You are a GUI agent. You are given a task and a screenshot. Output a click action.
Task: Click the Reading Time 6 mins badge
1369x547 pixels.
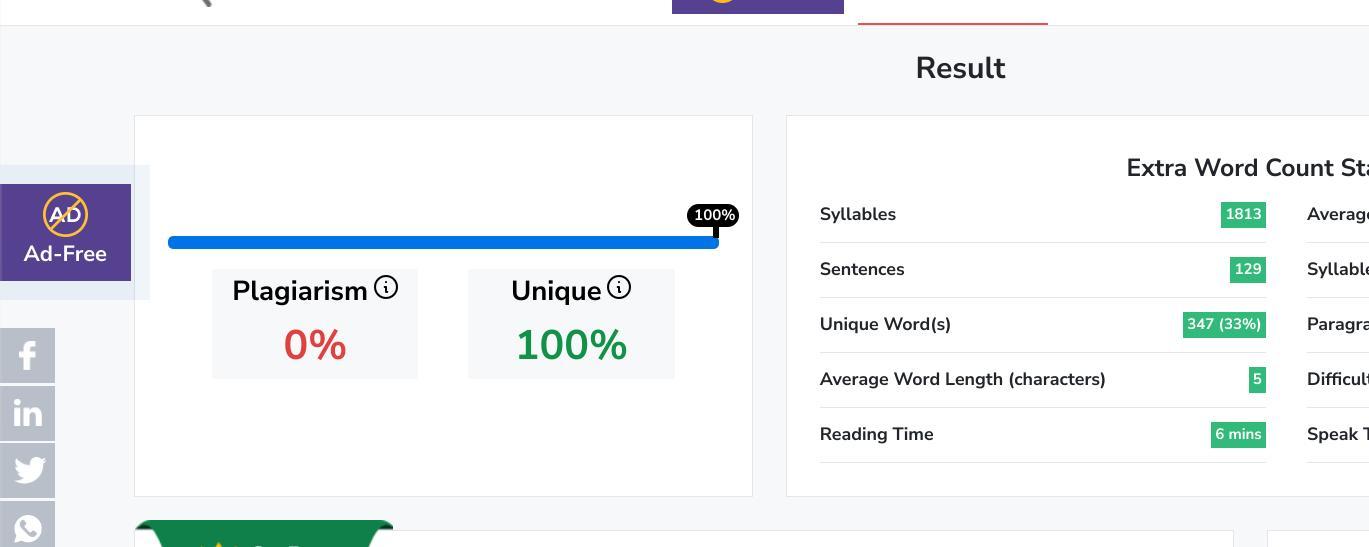click(1238, 435)
